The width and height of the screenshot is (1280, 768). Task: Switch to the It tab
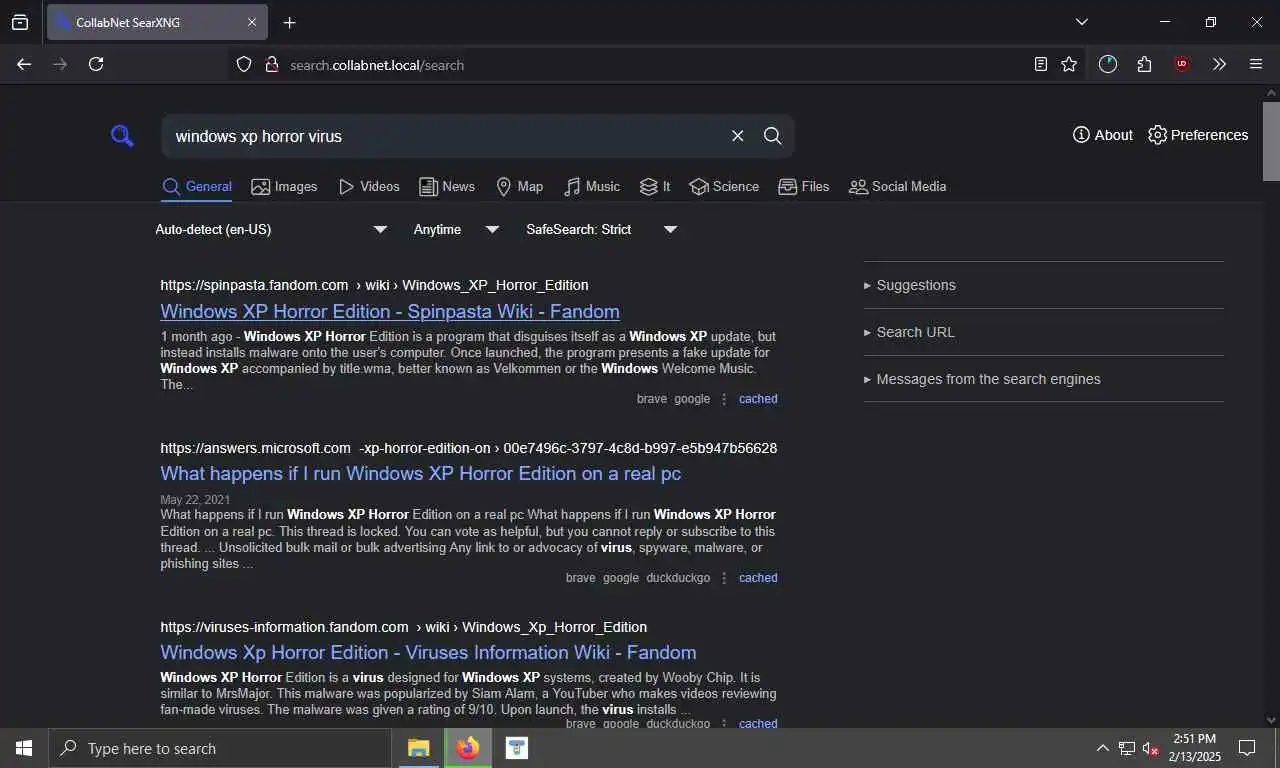655,187
